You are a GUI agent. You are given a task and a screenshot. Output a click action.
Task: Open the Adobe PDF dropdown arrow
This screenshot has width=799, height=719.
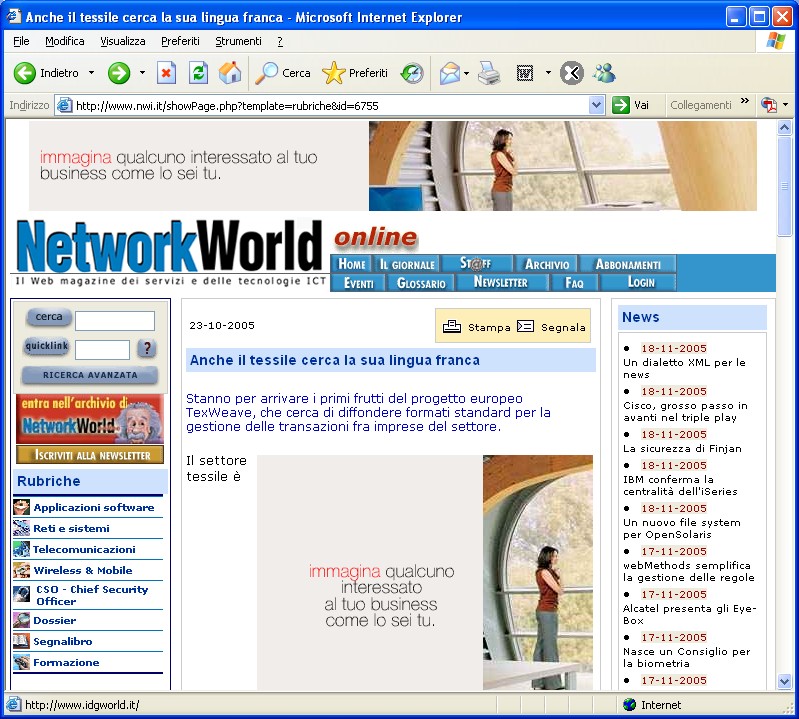click(x=785, y=105)
